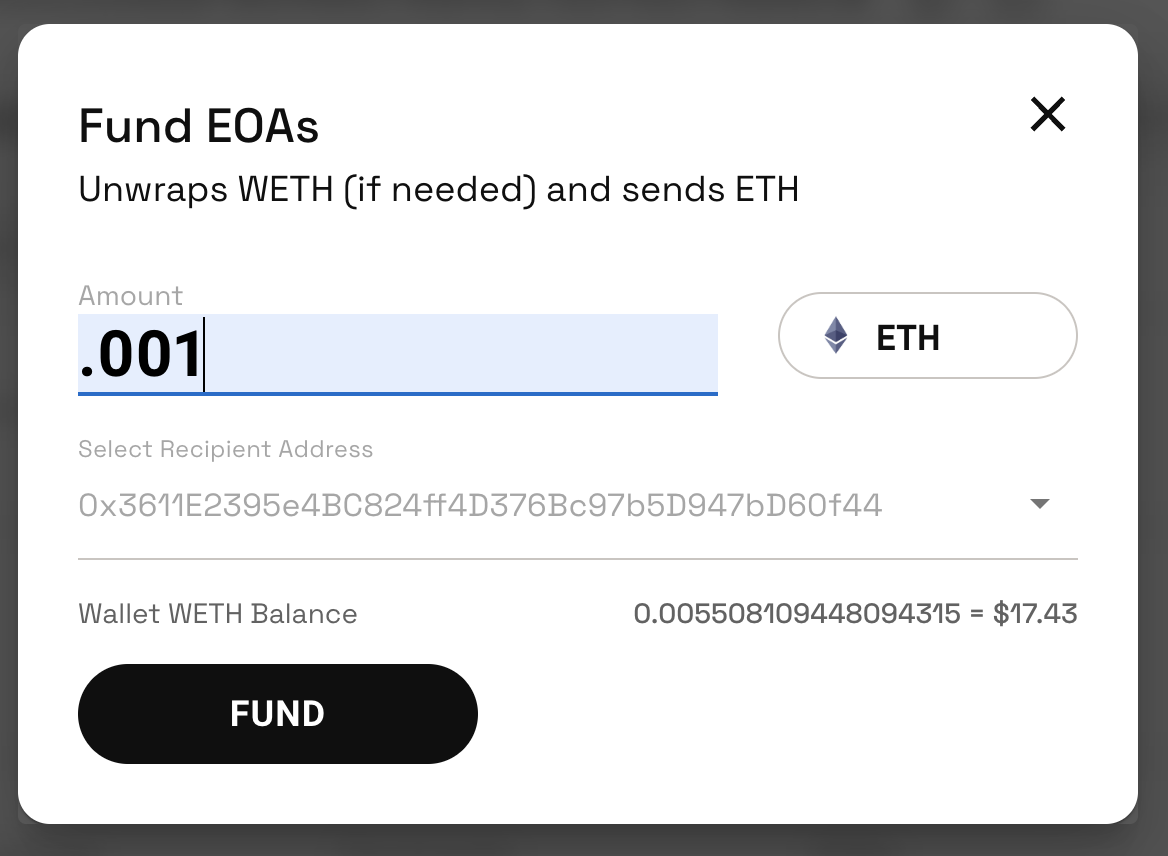Viewport: 1168px width, 856px height.
Task: Click the typed .001 amount value
Action: coord(141,356)
